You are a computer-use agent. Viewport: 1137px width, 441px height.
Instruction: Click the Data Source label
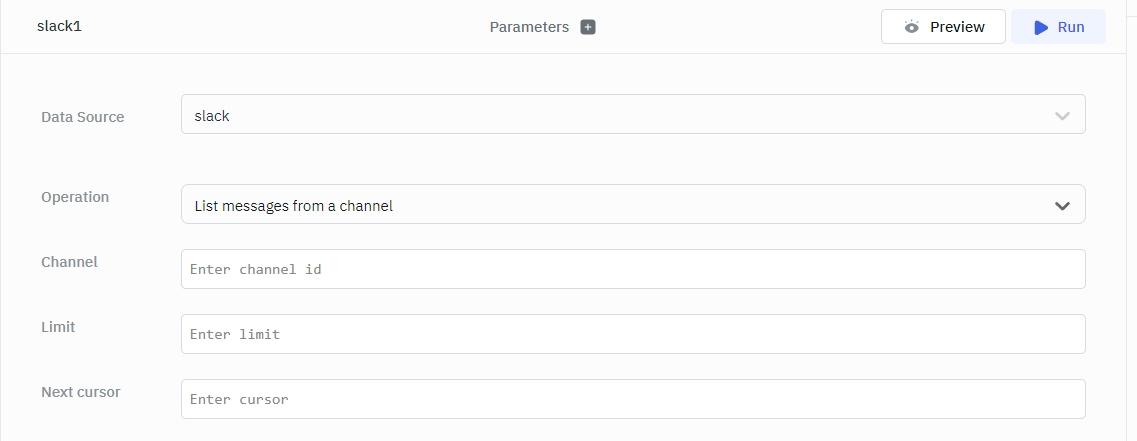[83, 117]
